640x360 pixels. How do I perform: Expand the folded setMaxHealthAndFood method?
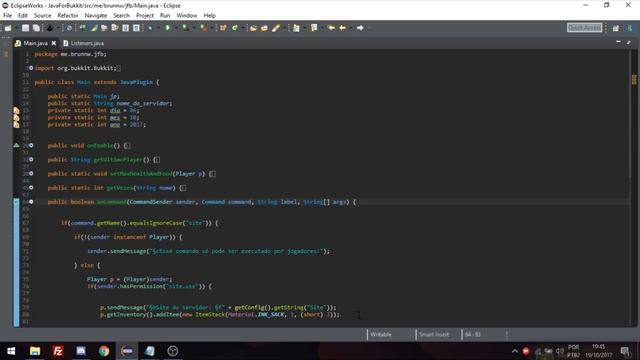(31, 173)
